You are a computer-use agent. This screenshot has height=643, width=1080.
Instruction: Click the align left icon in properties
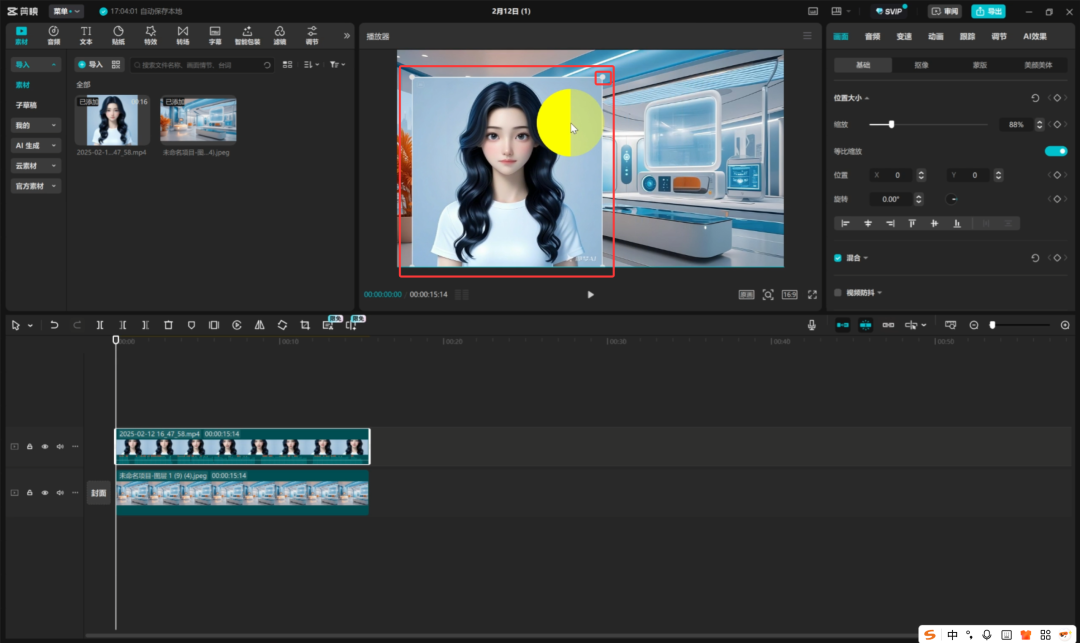point(846,223)
